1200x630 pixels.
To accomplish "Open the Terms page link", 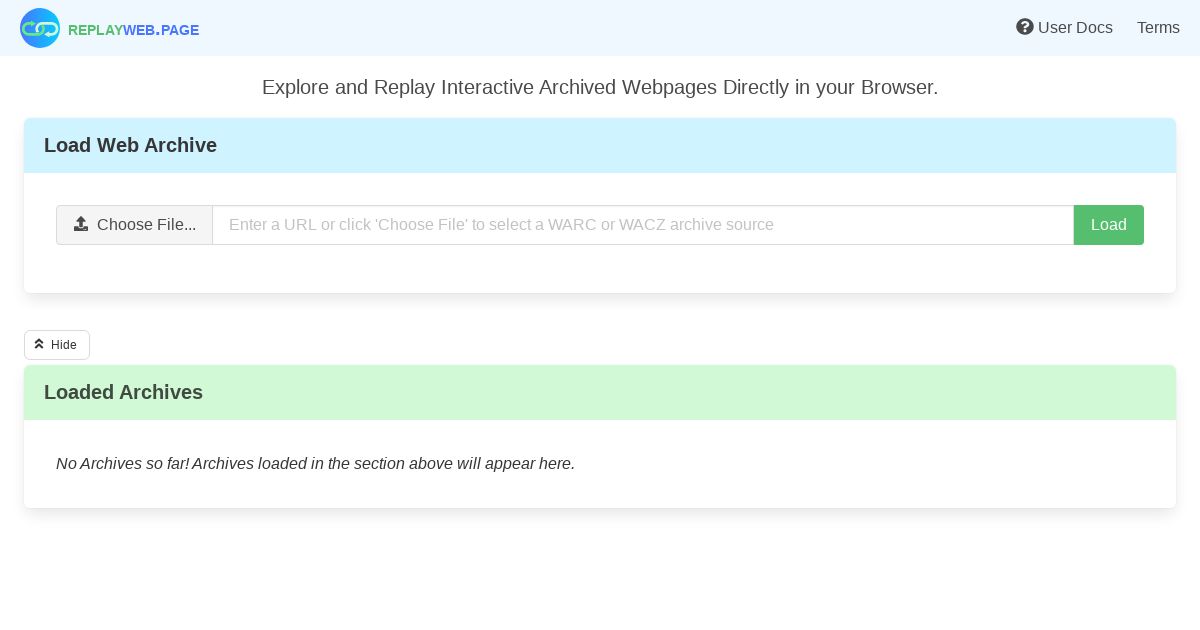I will (x=1158, y=27).
